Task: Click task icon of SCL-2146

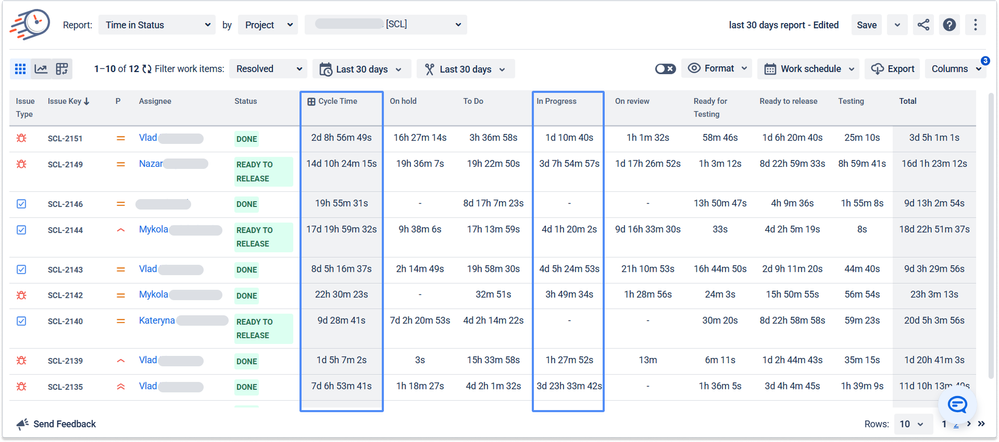Action: (x=21, y=204)
